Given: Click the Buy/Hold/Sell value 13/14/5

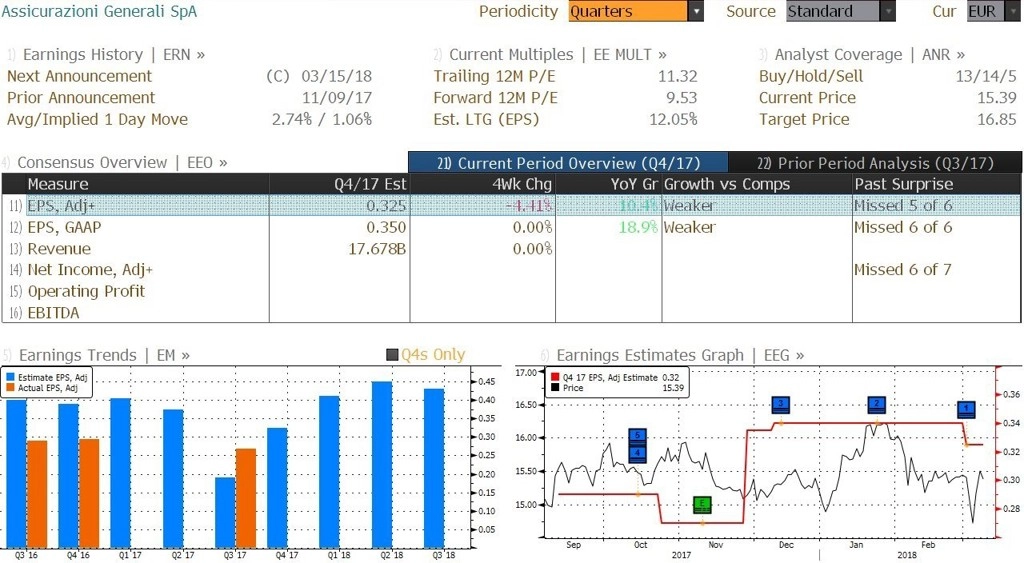Looking at the screenshot, I should (x=985, y=76).
